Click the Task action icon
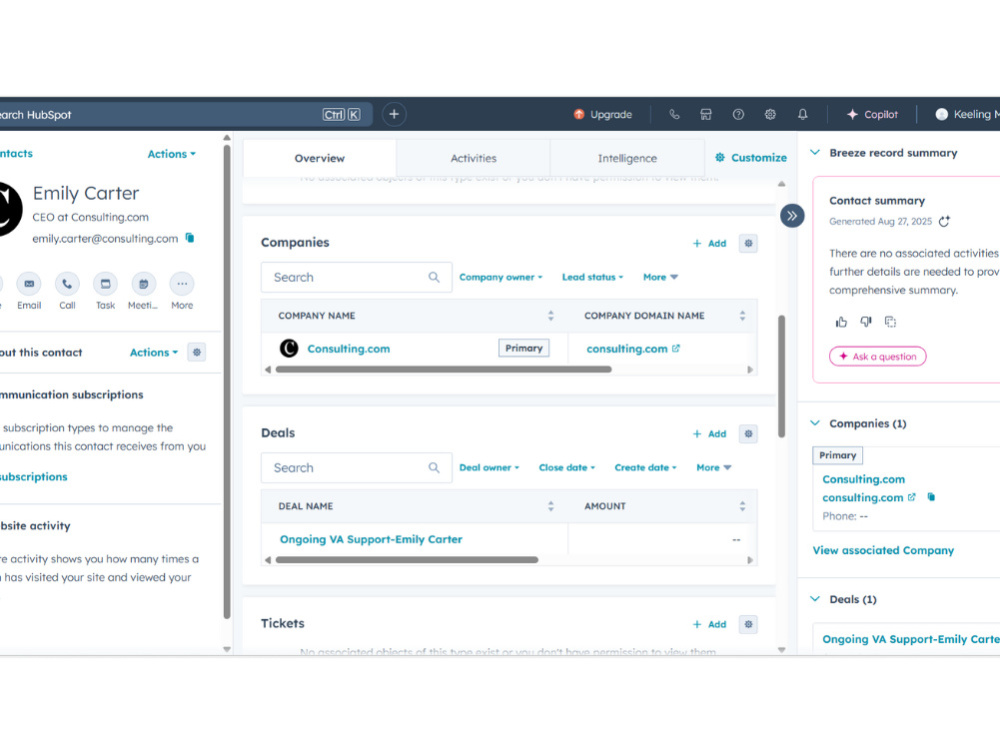 click(105, 284)
